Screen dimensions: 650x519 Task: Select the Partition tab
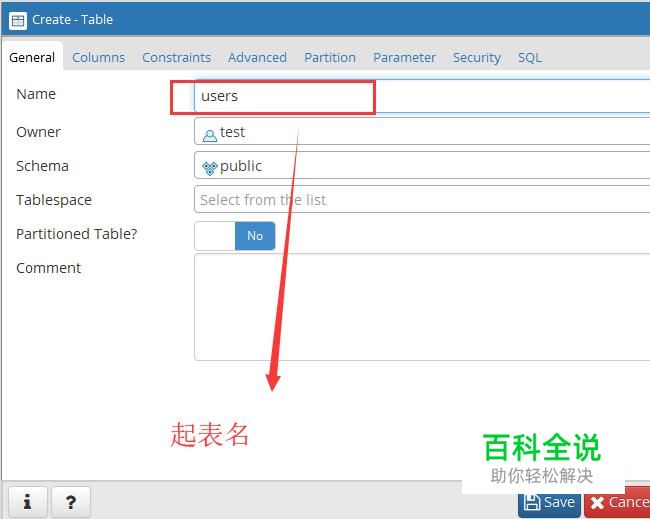pos(330,57)
